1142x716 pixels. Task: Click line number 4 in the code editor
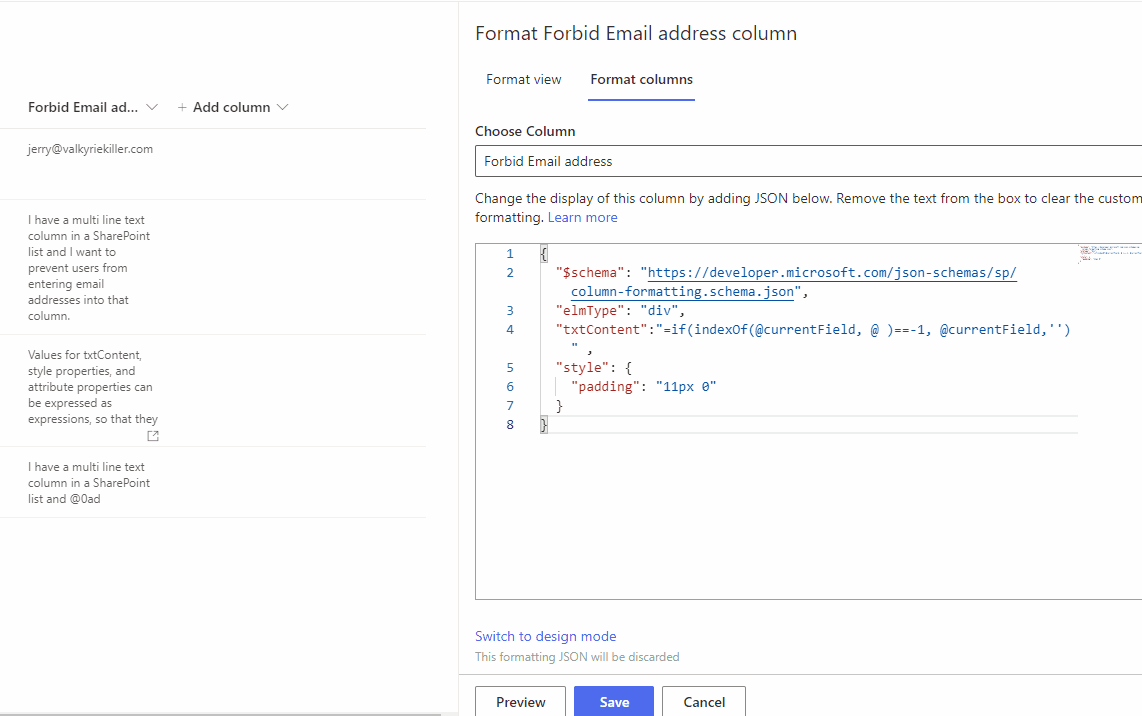tap(510, 329)
